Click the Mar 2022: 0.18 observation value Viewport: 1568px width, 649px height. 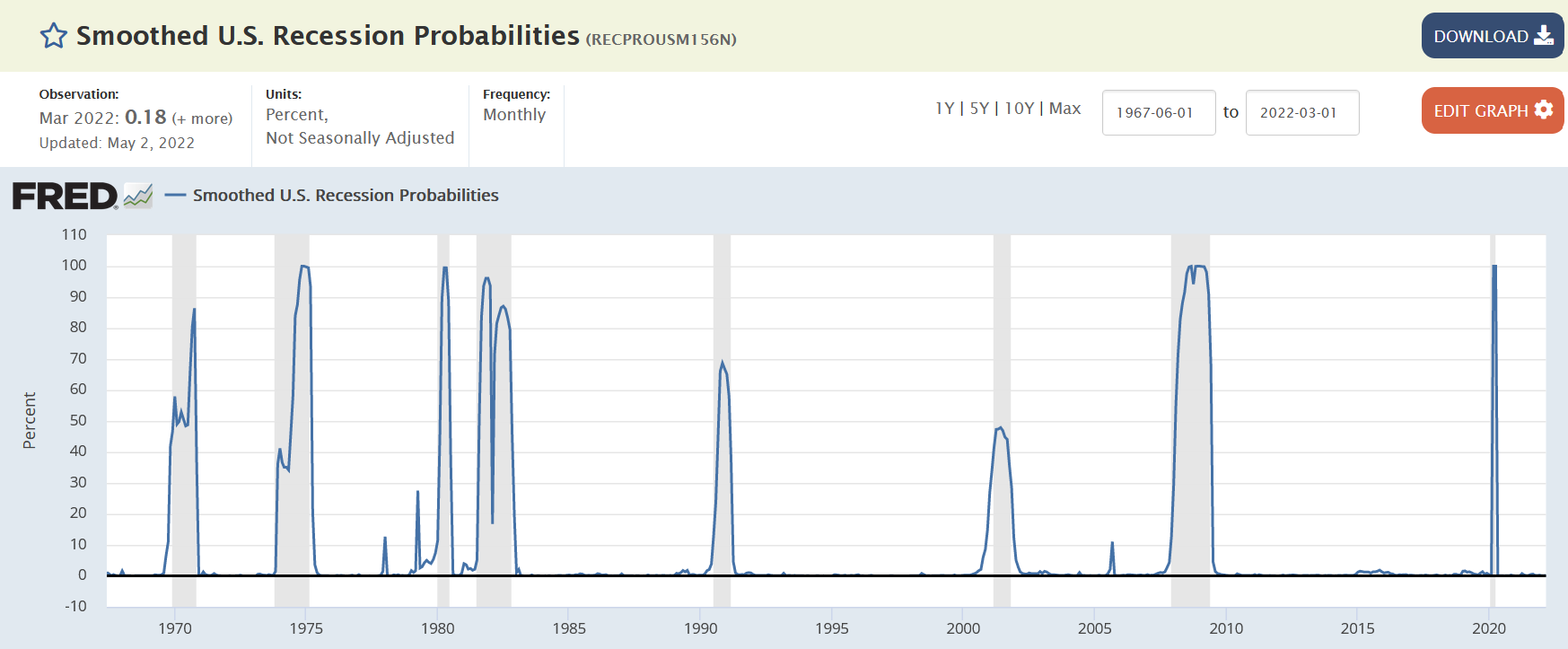(x=103, y=118)
